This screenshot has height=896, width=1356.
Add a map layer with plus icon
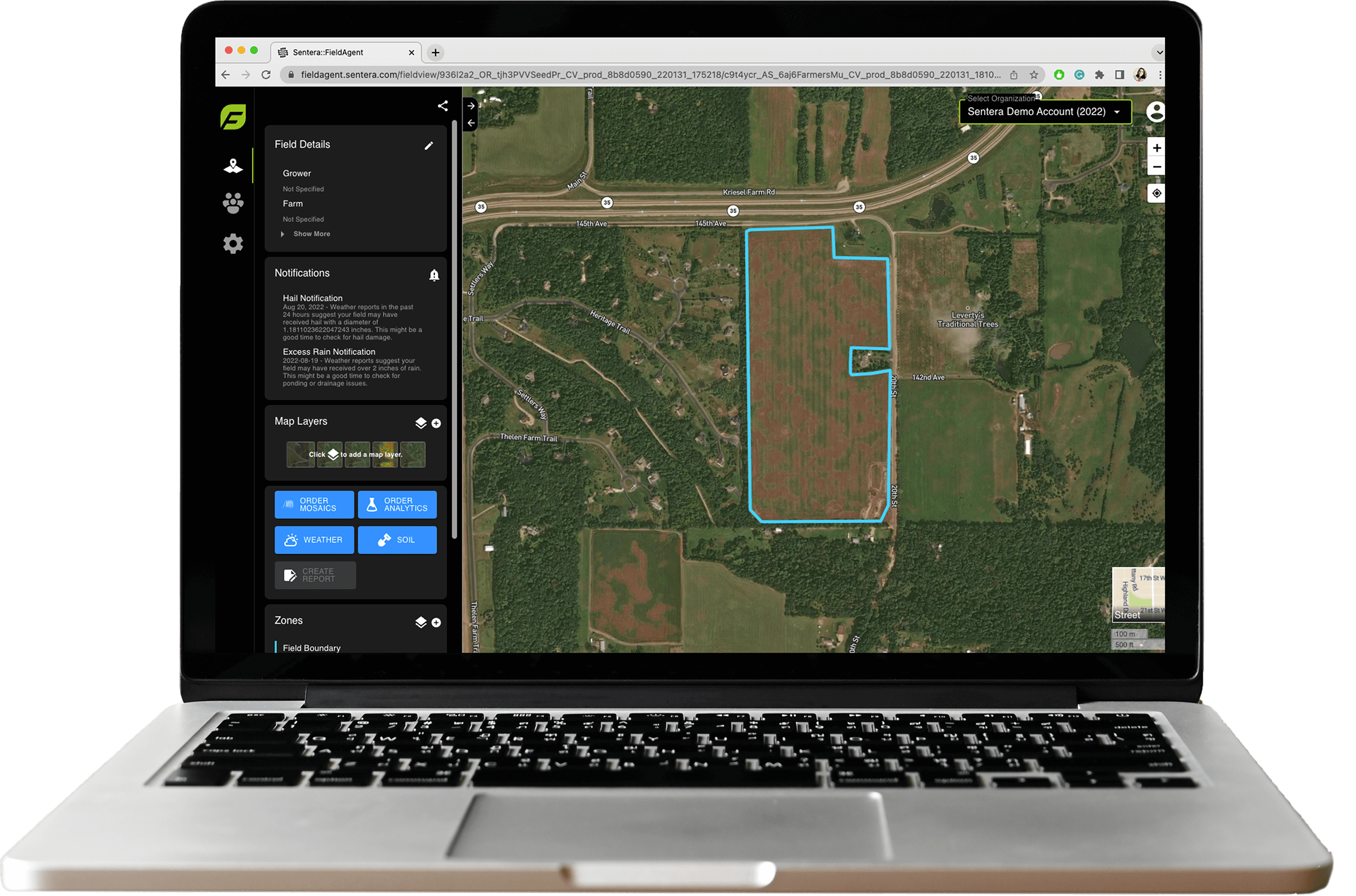click(x=437, y=424)
